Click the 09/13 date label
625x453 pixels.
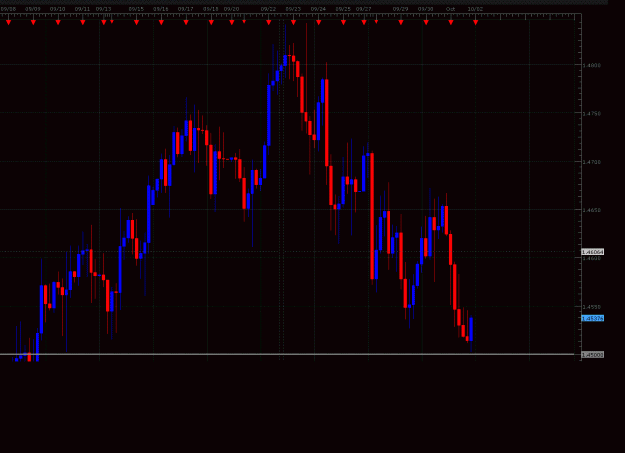click(x=103, y=9)
